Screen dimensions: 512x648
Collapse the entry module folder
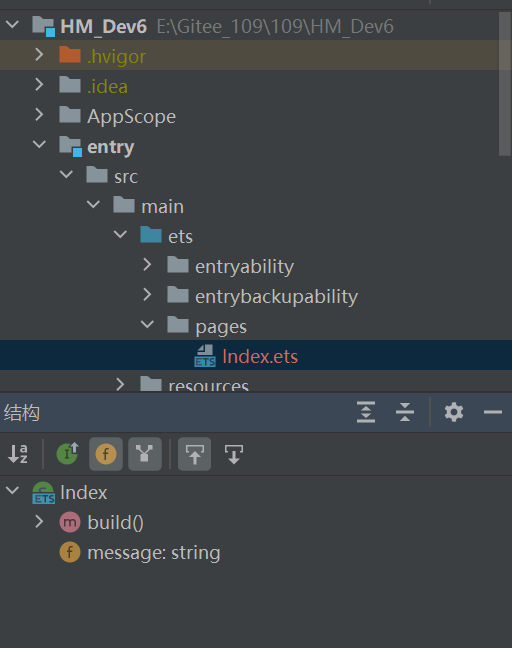39,145
